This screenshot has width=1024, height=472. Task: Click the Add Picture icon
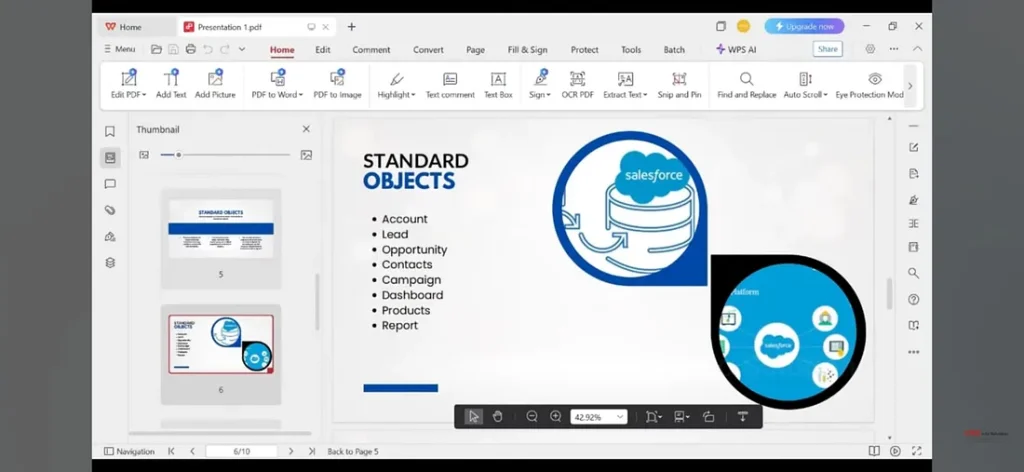215,79
